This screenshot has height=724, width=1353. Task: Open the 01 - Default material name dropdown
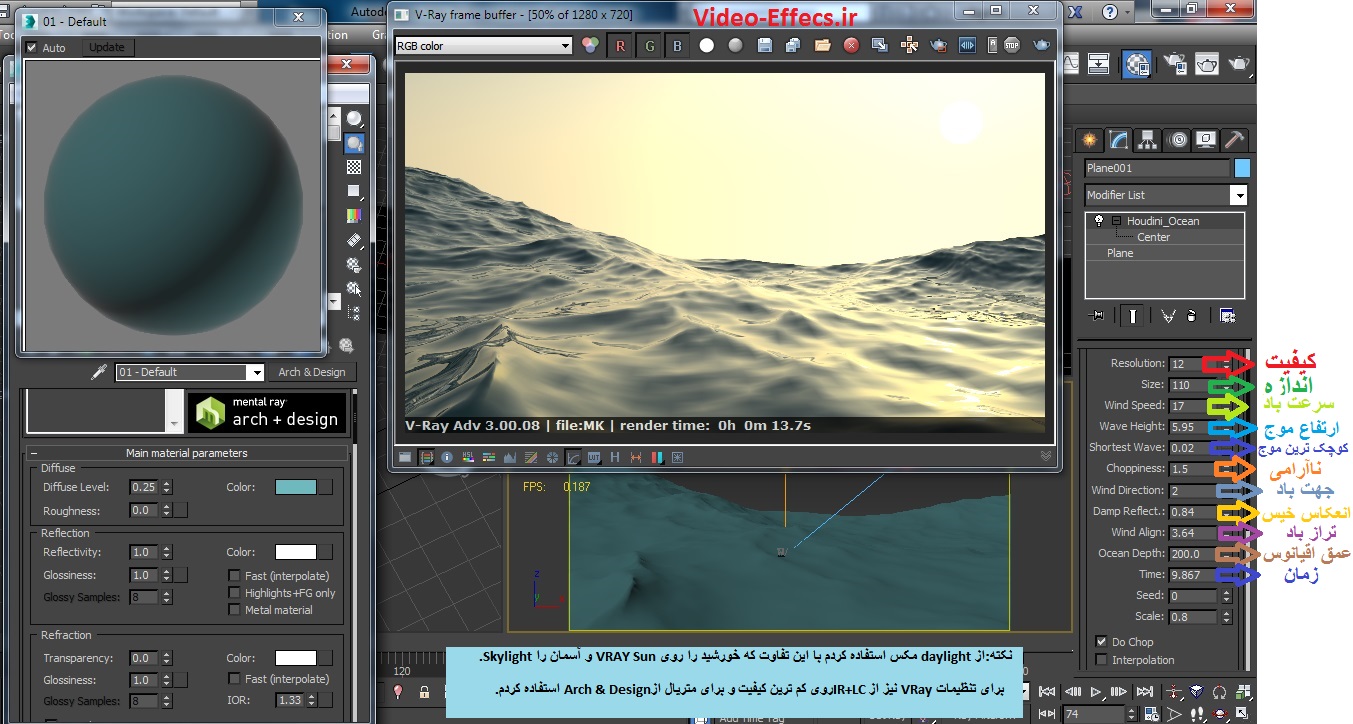pos(256,372)
